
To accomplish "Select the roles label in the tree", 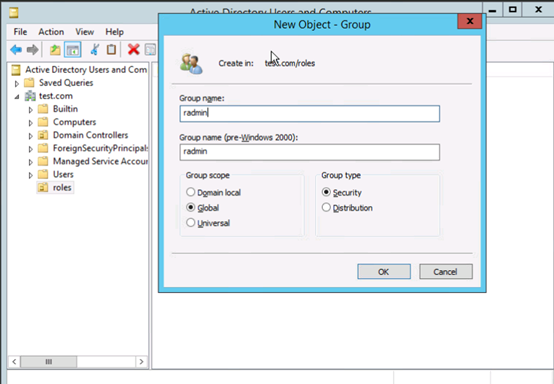I will (x=62, y=188).
